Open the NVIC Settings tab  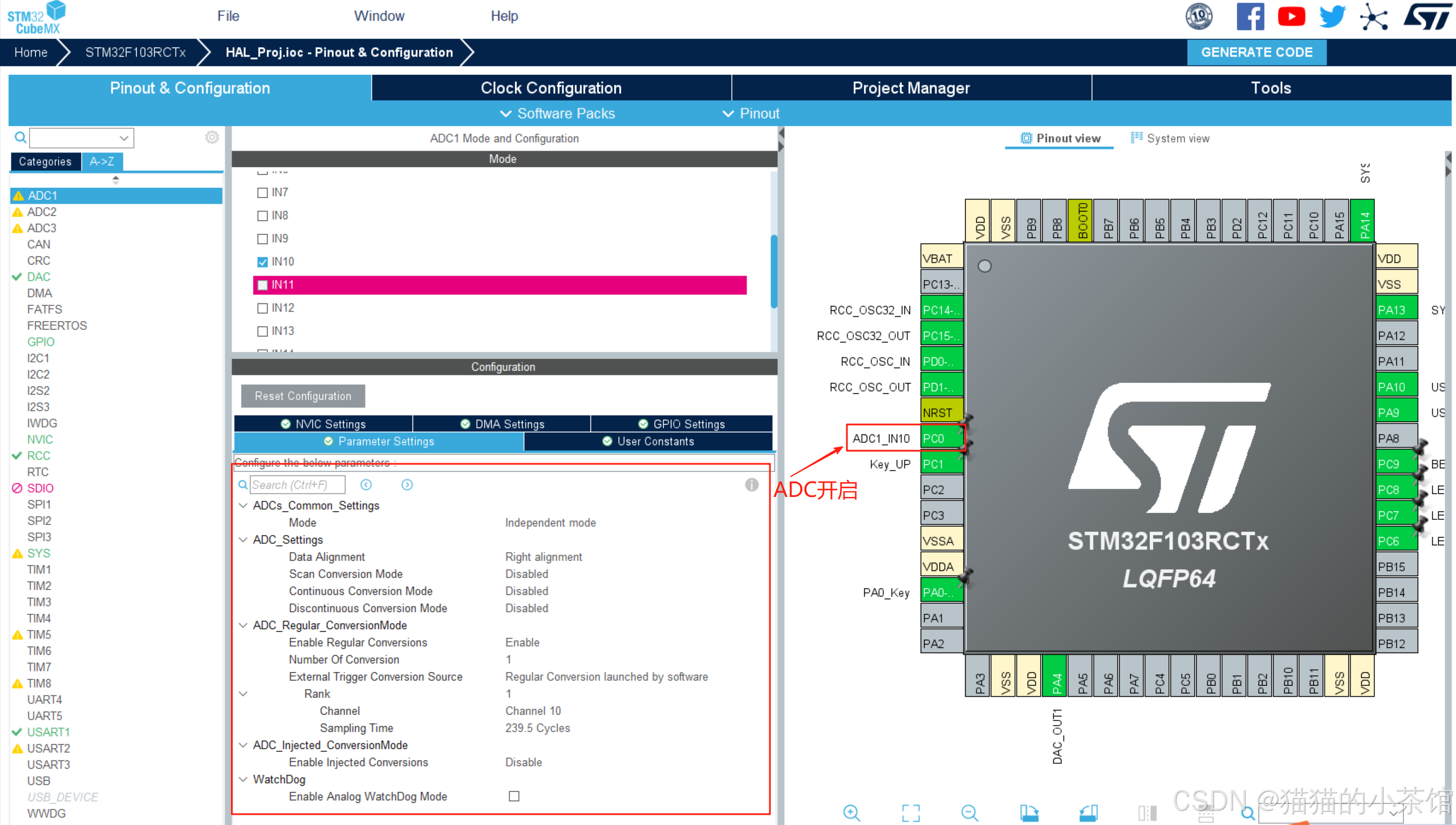pyautogui.click(x=323, y=424)
